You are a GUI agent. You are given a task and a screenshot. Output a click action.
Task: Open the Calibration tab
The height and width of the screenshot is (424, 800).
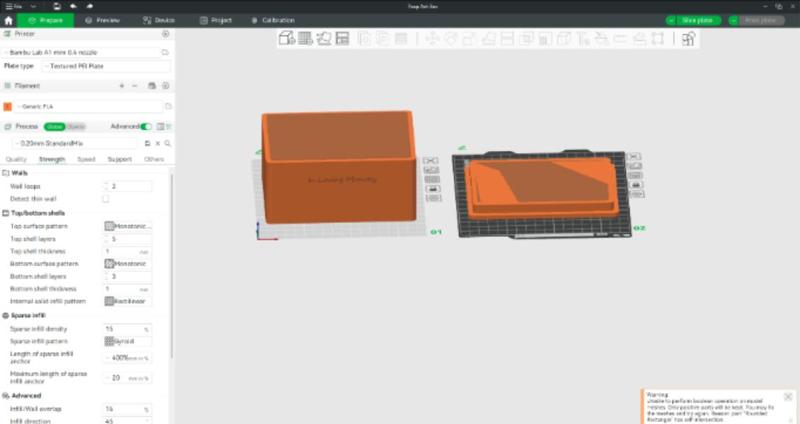(273, 20)
